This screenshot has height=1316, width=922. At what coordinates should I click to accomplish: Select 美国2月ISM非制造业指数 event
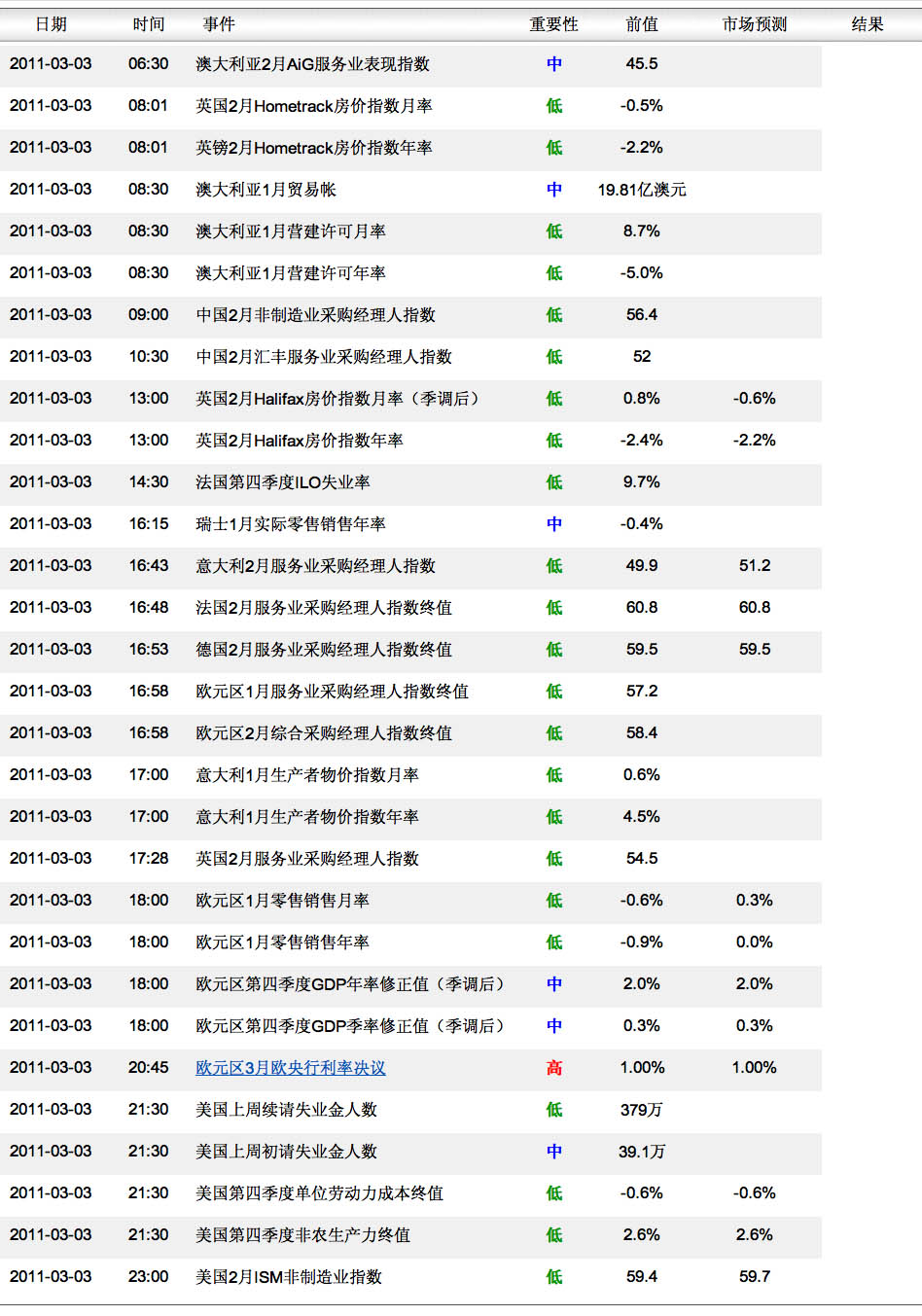click(x=289, y=1277)
